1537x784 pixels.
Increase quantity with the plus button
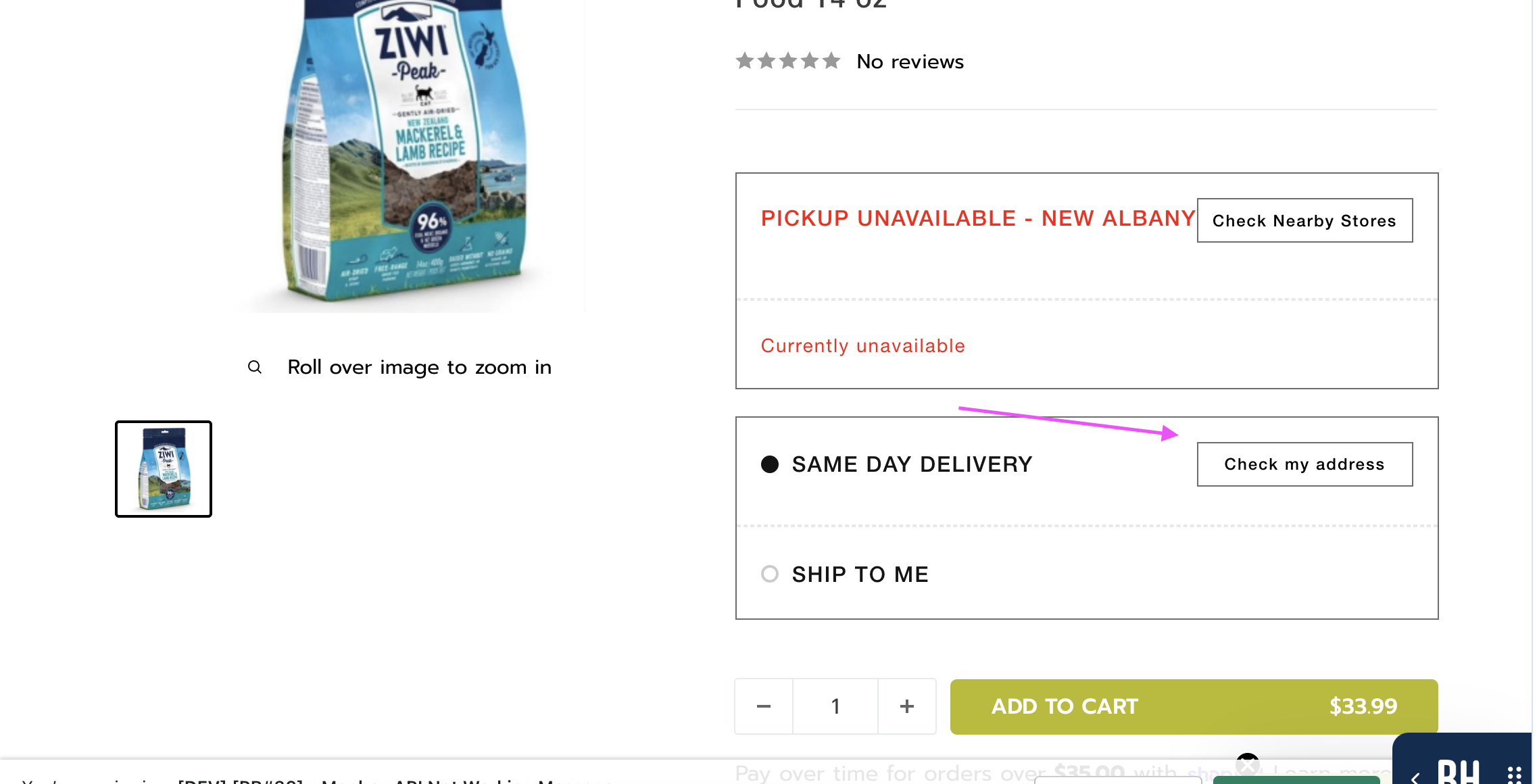[907, 706]
